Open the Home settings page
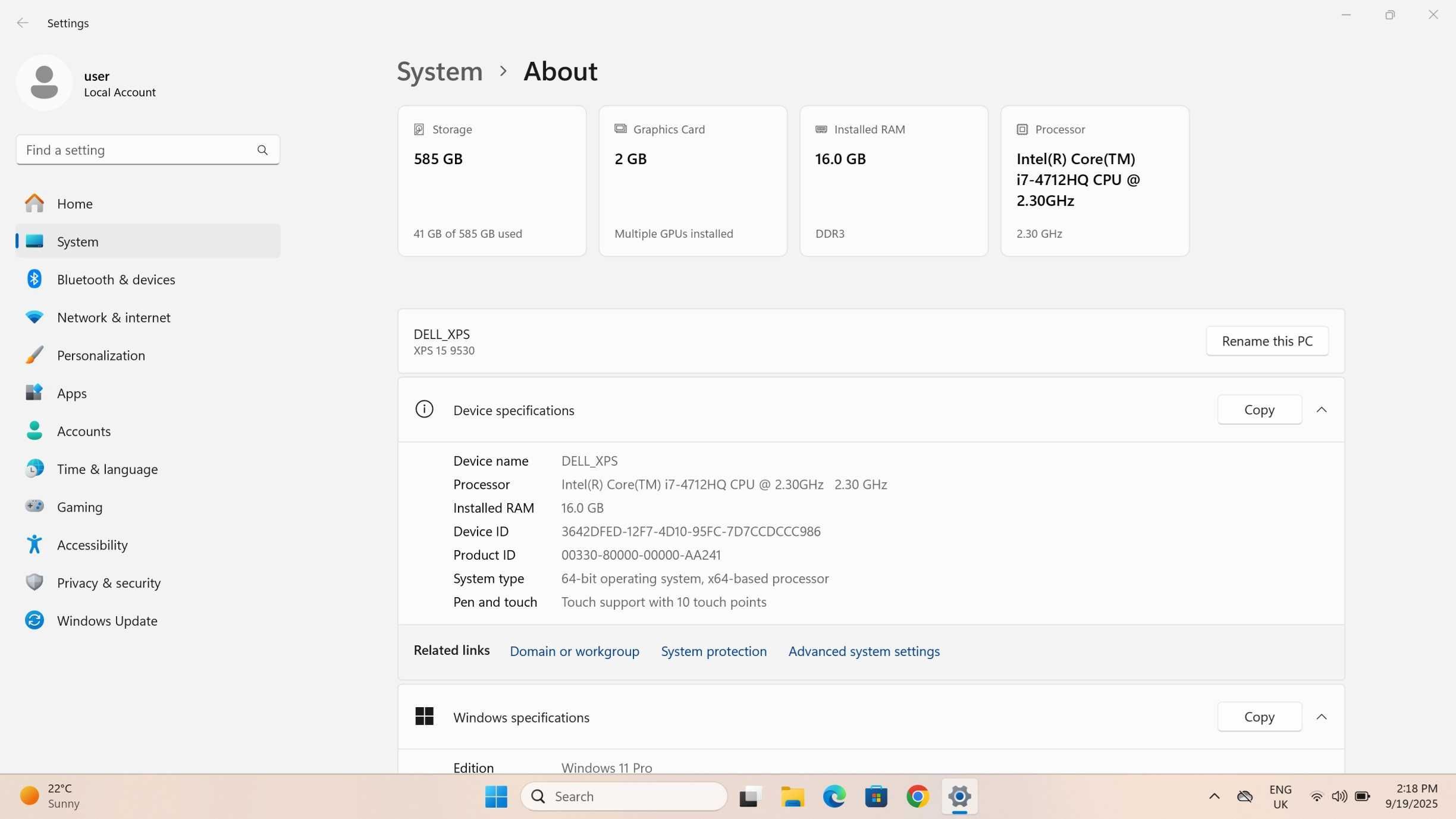The image size is (1456, 819). coord(148,203)
